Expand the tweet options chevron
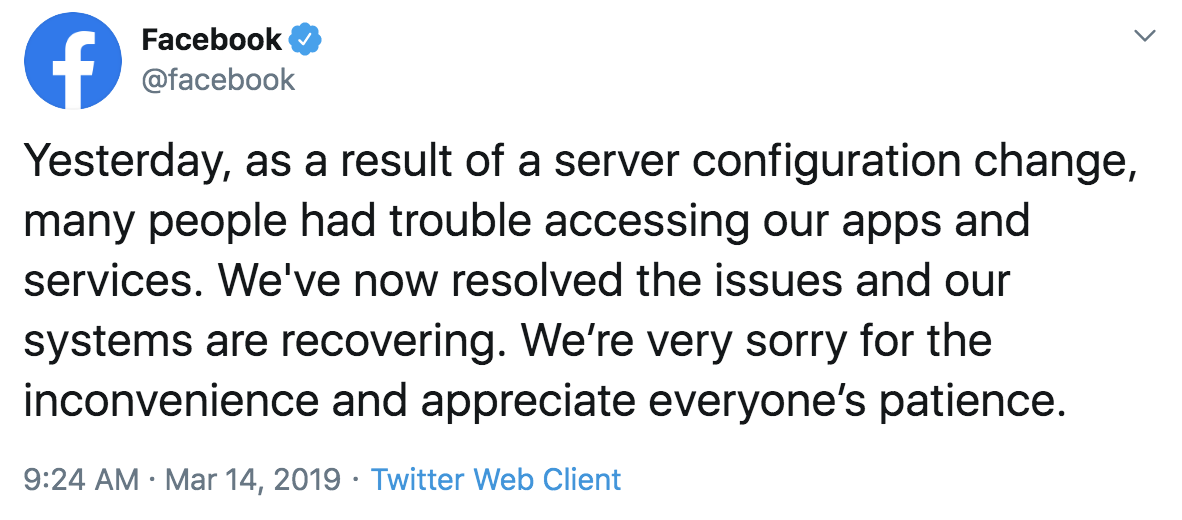The height and width of the screenshot is (520, 1182). tap(1144, 37)
